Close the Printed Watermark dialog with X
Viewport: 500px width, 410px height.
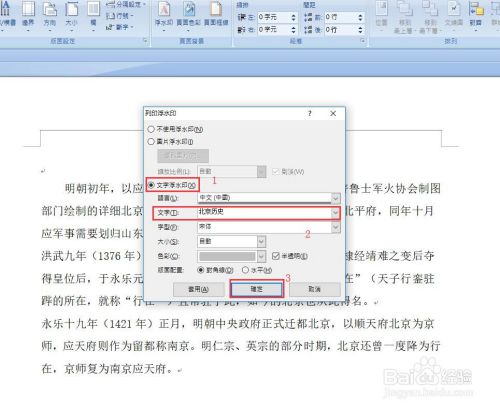(x=333, y=113)
